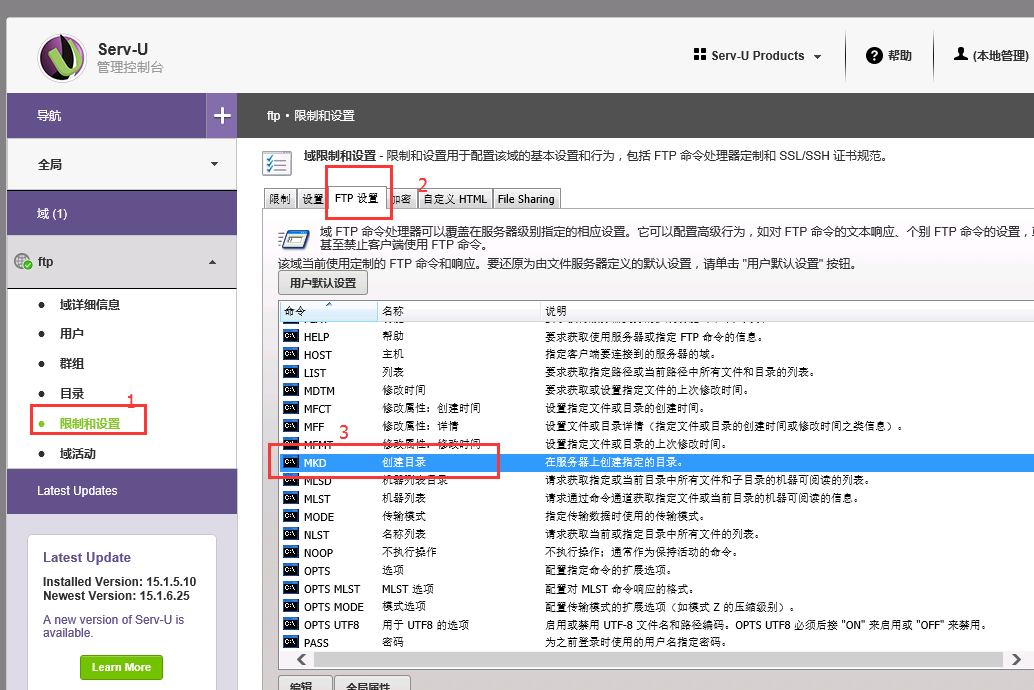Click the Learn More button
This screenshot has height=690, width=1034.
[121, 667]
